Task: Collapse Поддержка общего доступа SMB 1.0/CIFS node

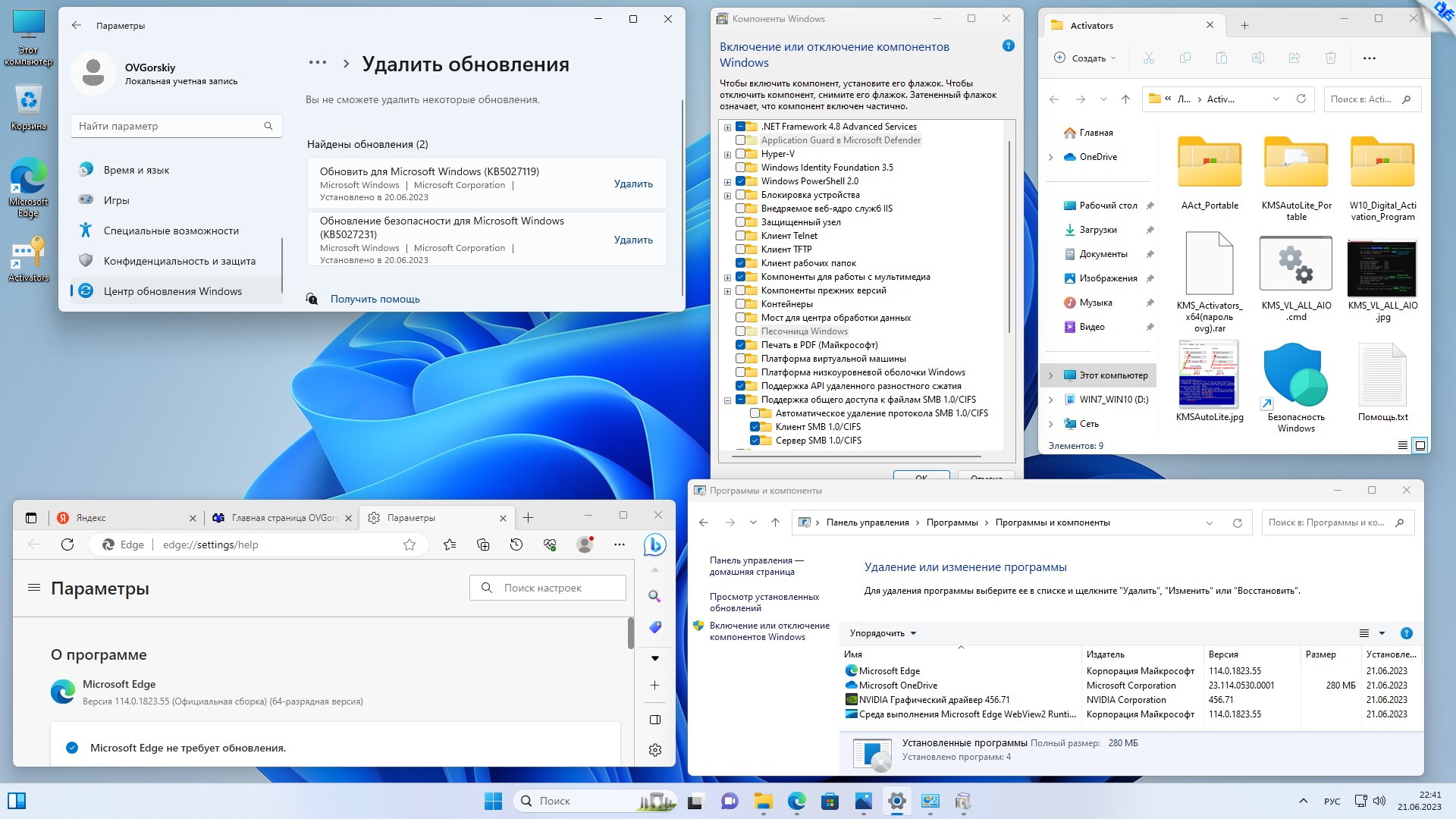Action: coord(728,400)
